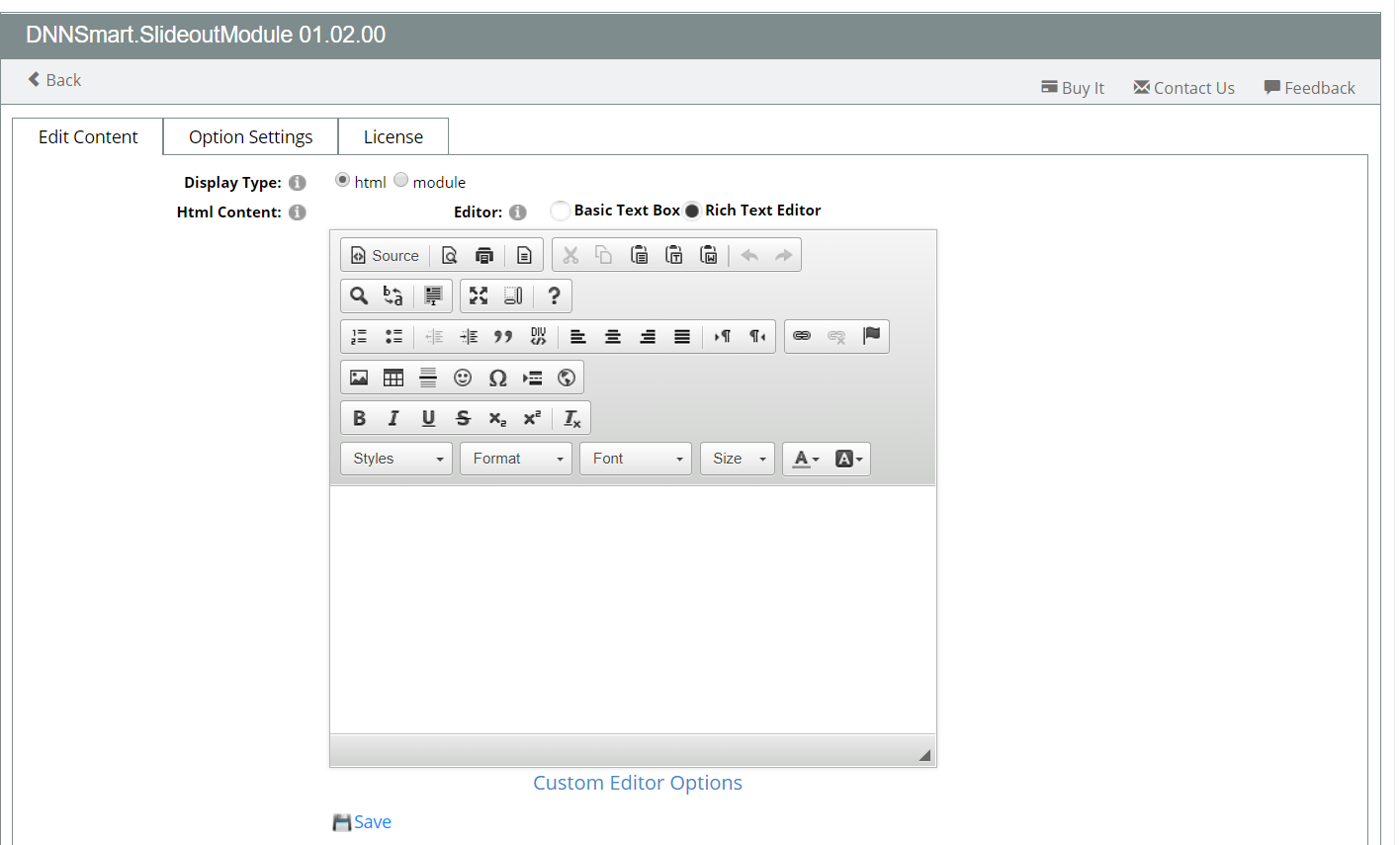Open the editor help question mark

pyautogui.click(x=554, y=296)
